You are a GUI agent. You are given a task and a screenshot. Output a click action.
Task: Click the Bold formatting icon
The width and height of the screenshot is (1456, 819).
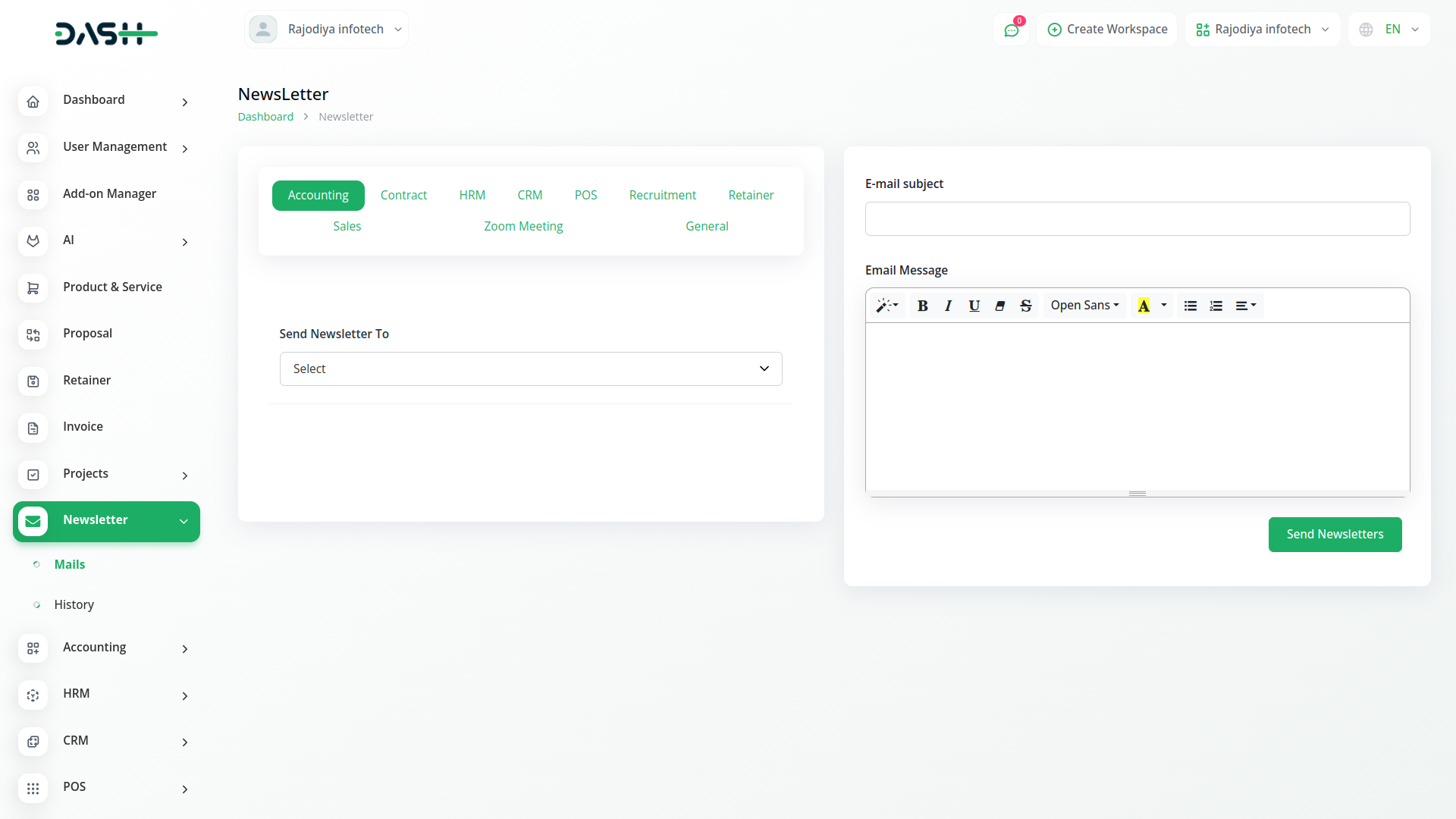click(x=922, y=306)
